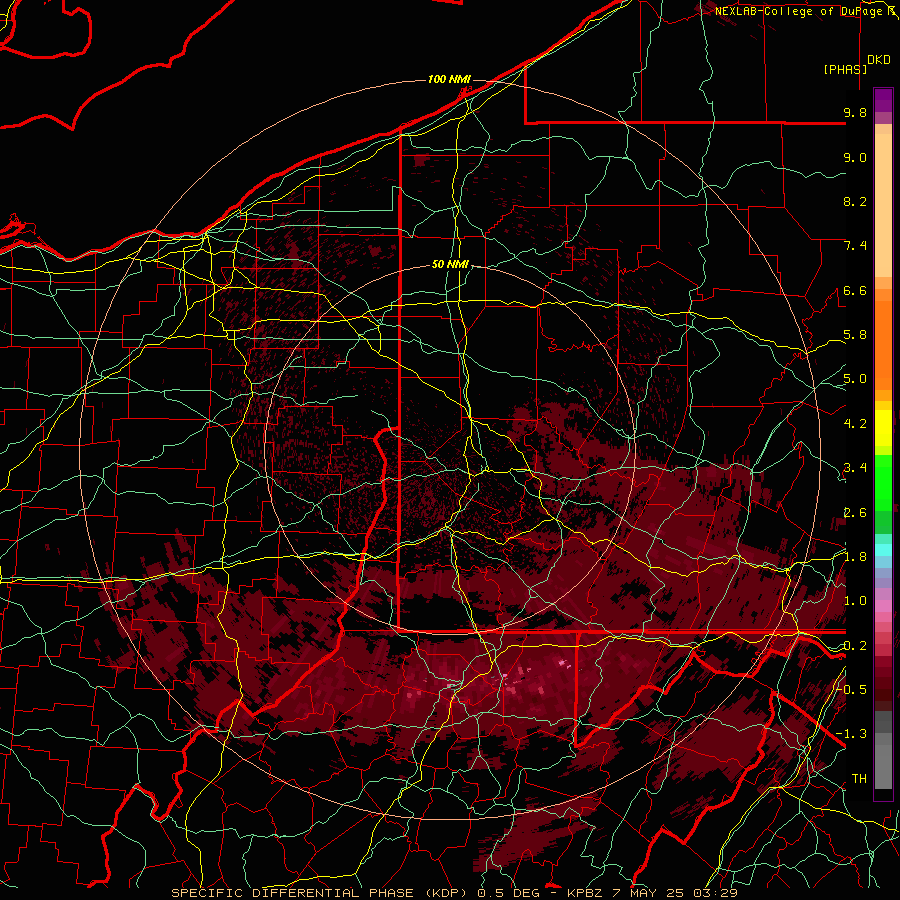Click the bright green segment of the color bar
Viewport: 900px width, 900px height.
pyautogui.click(x=883, y=485)
